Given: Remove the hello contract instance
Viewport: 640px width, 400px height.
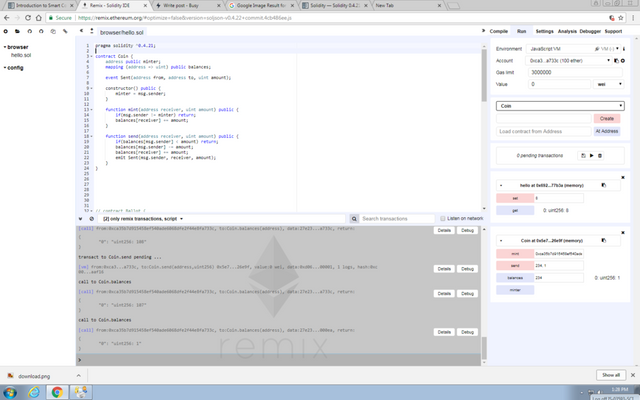Looking at the screenshot, I should pyautogui.click(x=623, y=177).
